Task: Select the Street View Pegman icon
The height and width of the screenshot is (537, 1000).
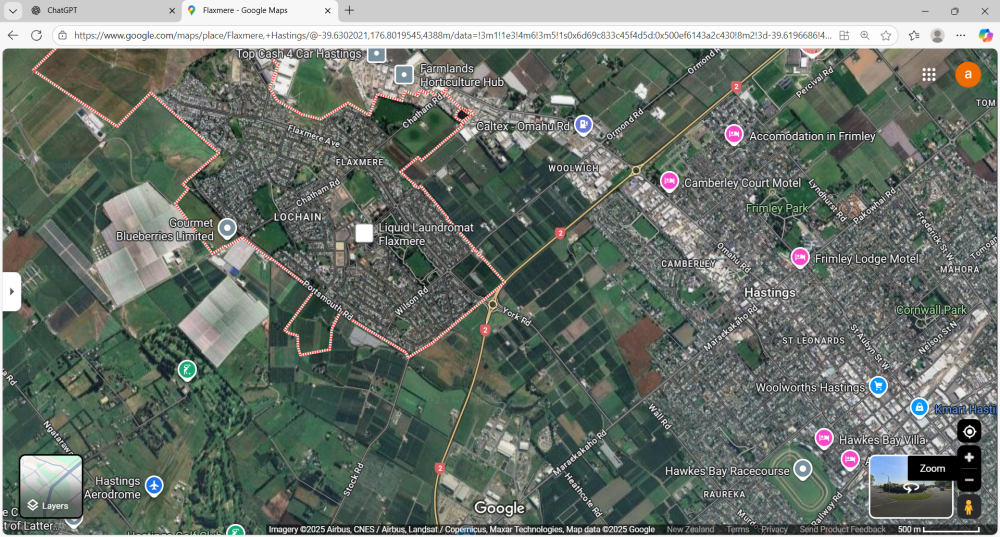Action: point(969,507)
